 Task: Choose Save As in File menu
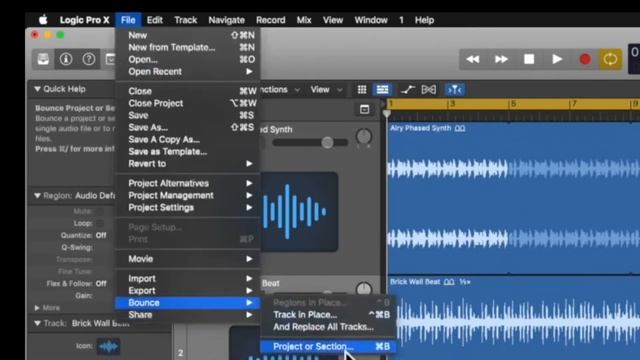point(188,127)
